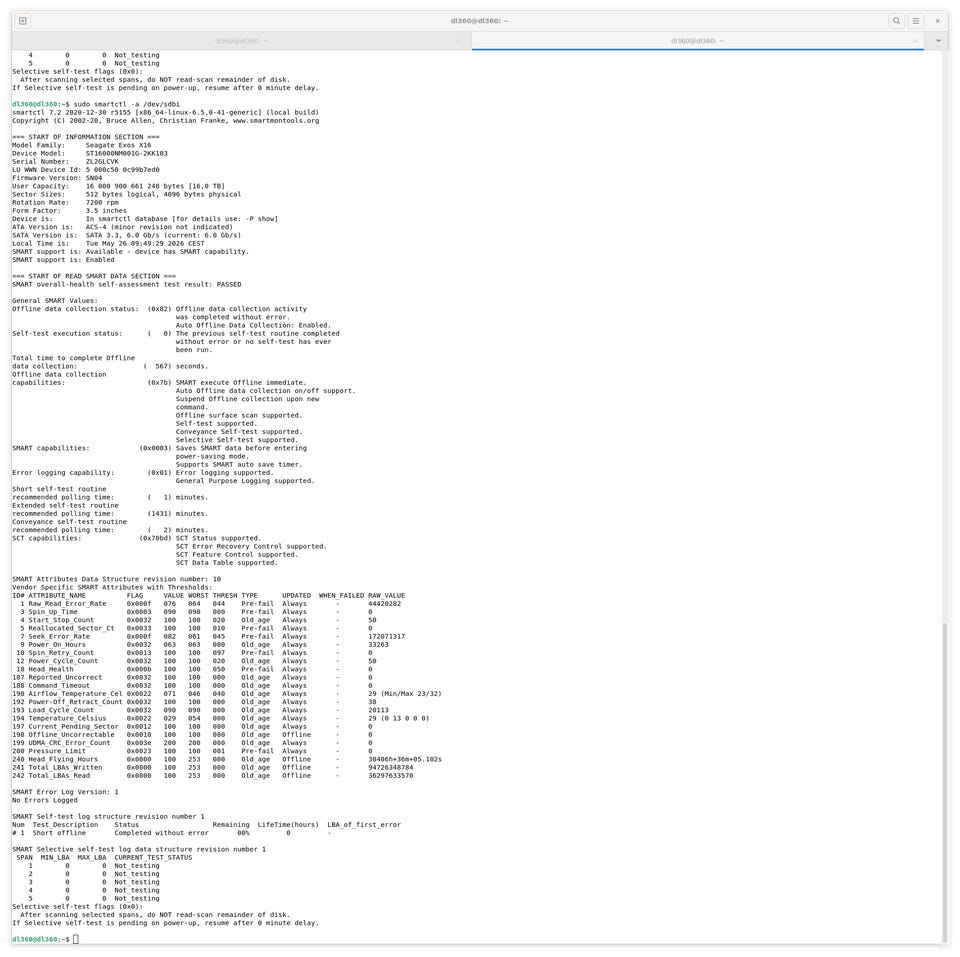Image resolution: width=960 pixels, height=957 pixels.
Task: Click device model ST16000NM001G-2KK103
Action: click(x=127, y=154)
